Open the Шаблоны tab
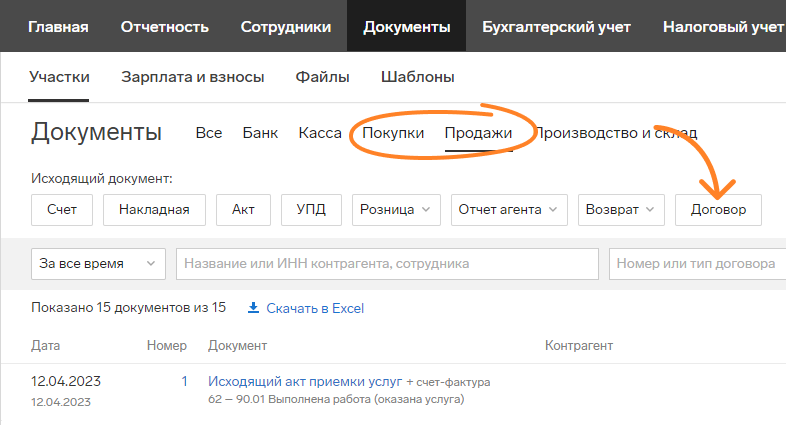The width and height of the screenshot is (786, 425). 418,77
